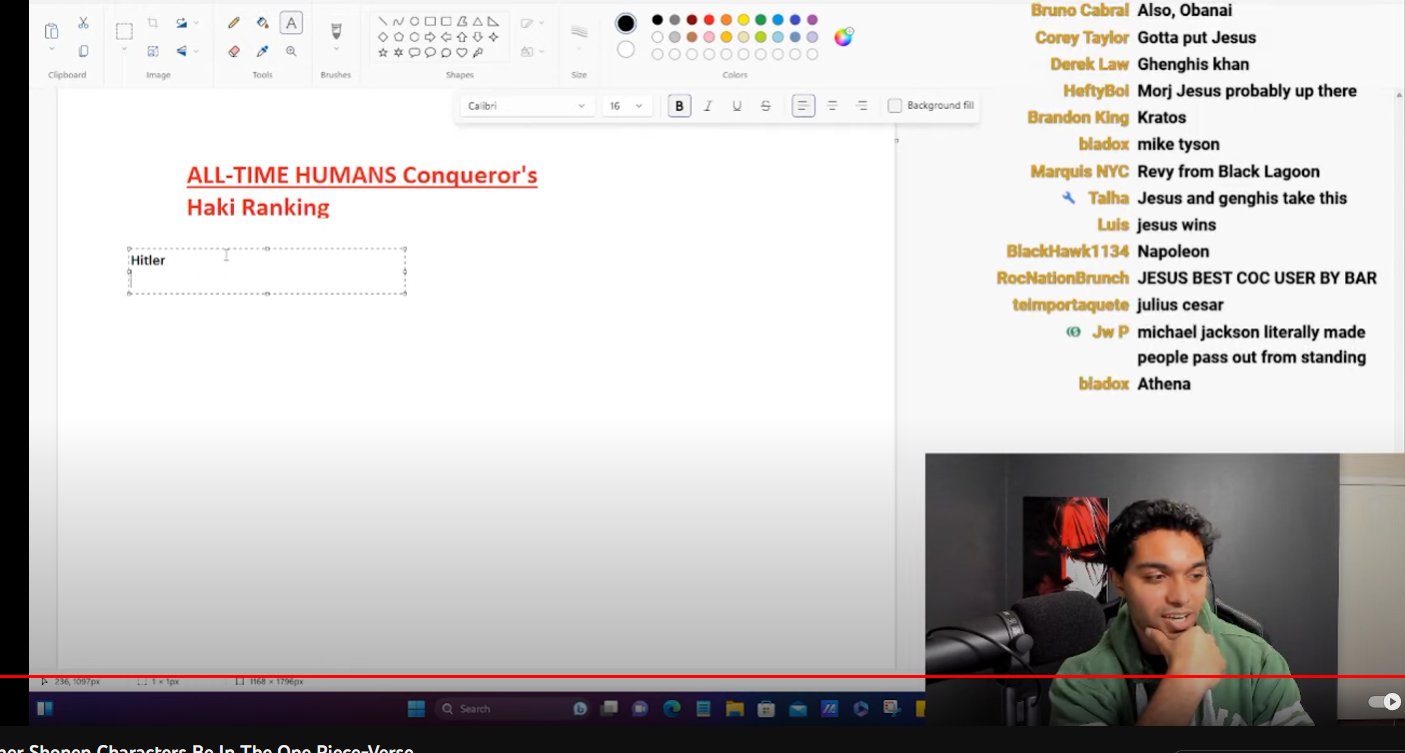This screenshot has height=753, width=1405.
Task: Click BlackHawk1134's chat username
Action: point(1068,251)
